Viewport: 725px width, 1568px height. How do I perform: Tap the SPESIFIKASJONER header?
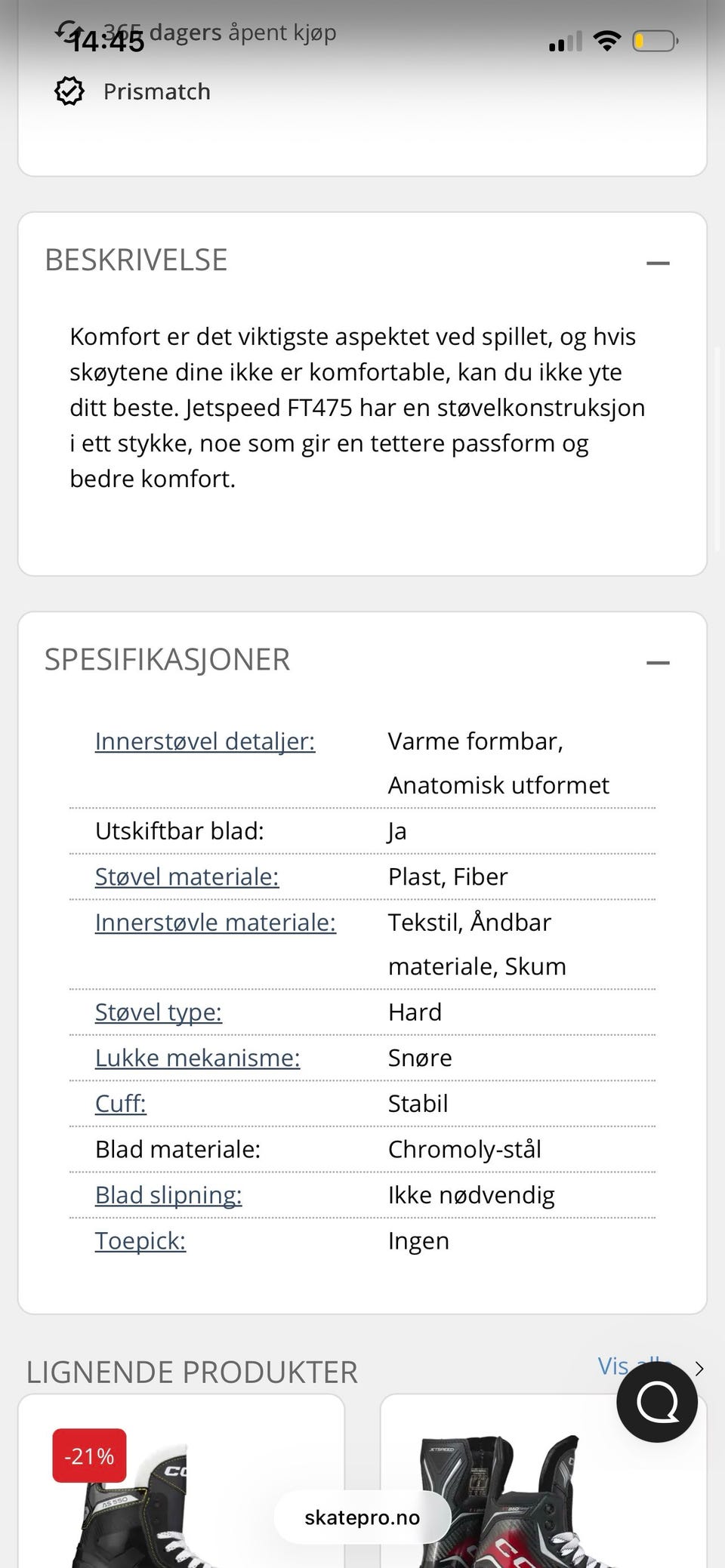[x=168, y=660]
